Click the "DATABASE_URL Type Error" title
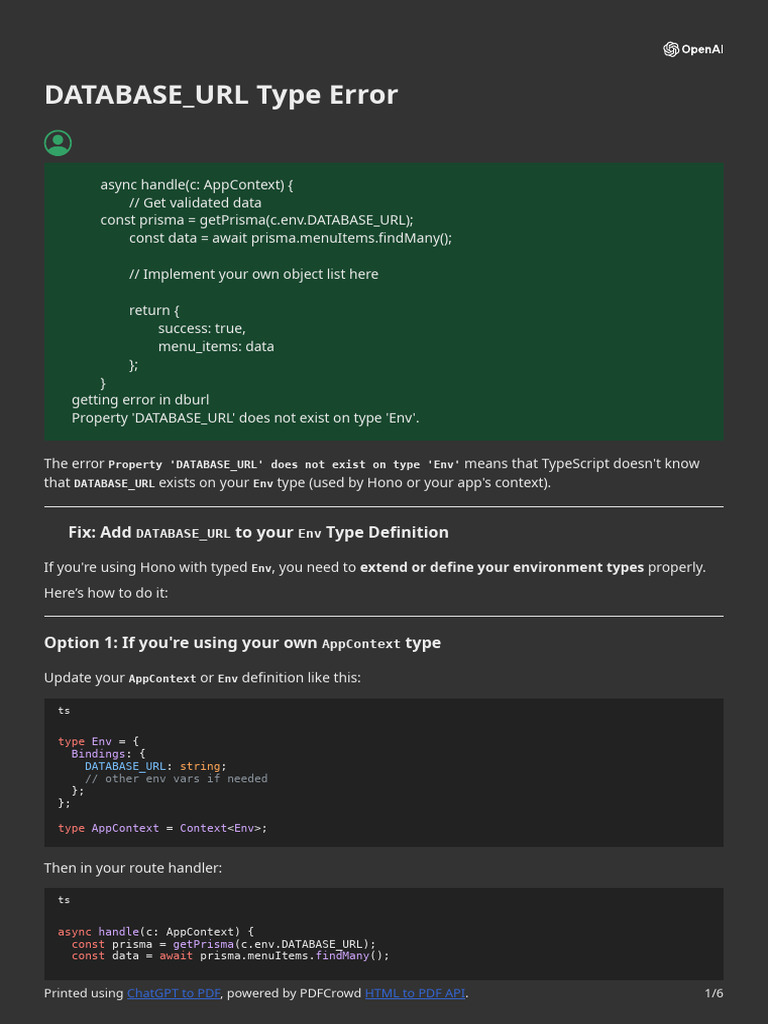 tap(221, 95)
